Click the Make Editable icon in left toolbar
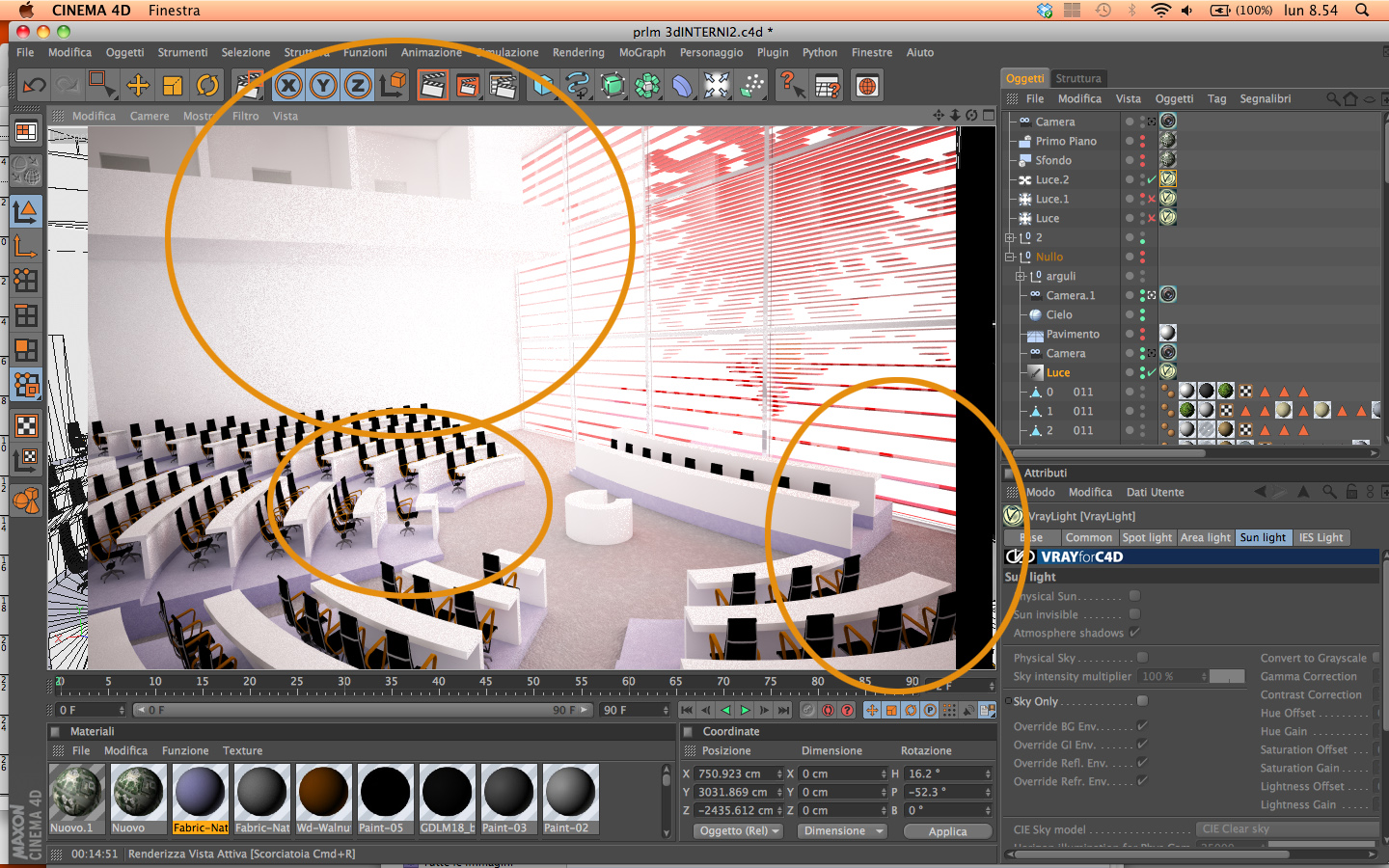The image size is (1389, 868). click(x=26, y=173)
